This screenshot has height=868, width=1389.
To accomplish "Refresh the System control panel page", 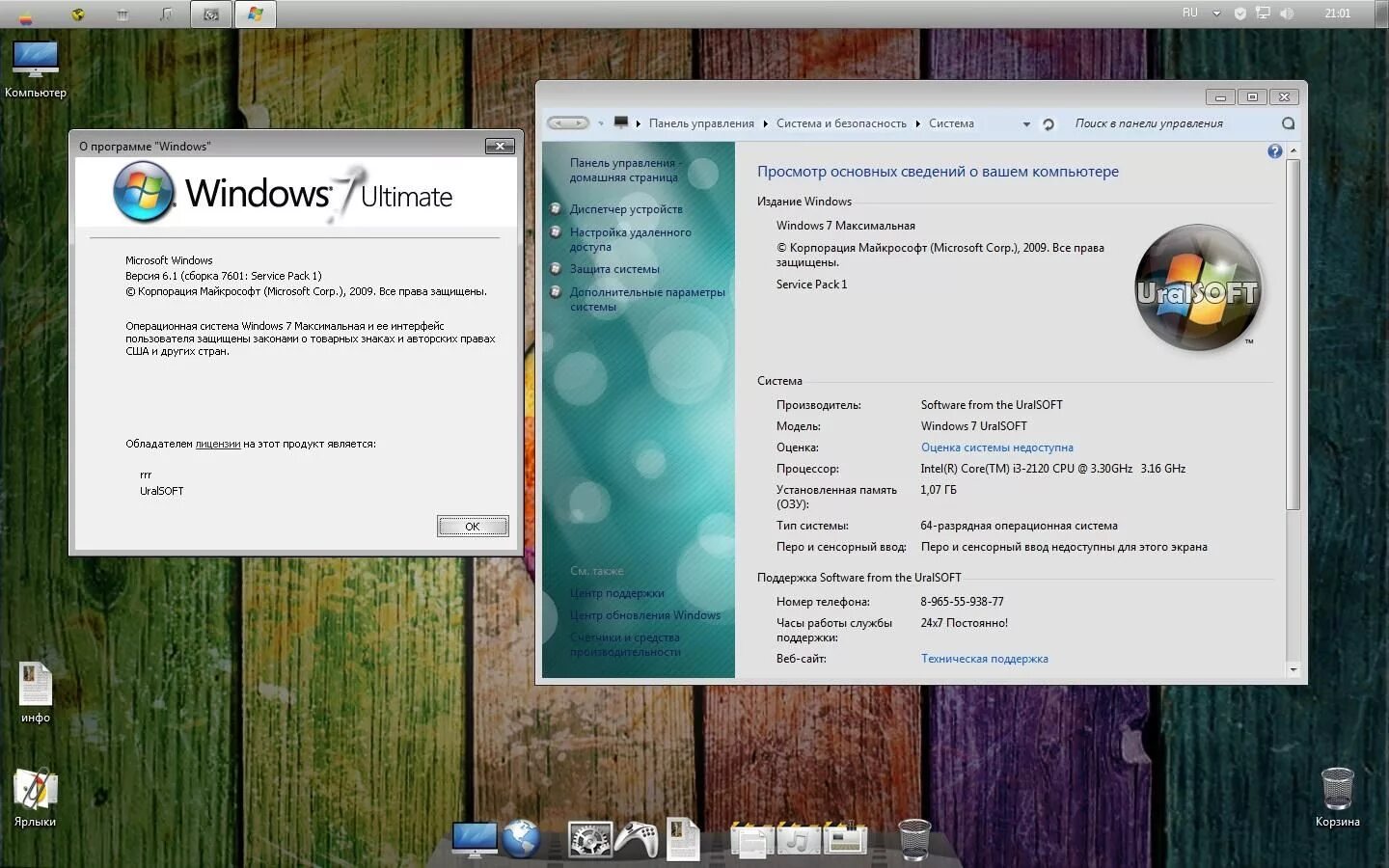I will [1049, 123].
